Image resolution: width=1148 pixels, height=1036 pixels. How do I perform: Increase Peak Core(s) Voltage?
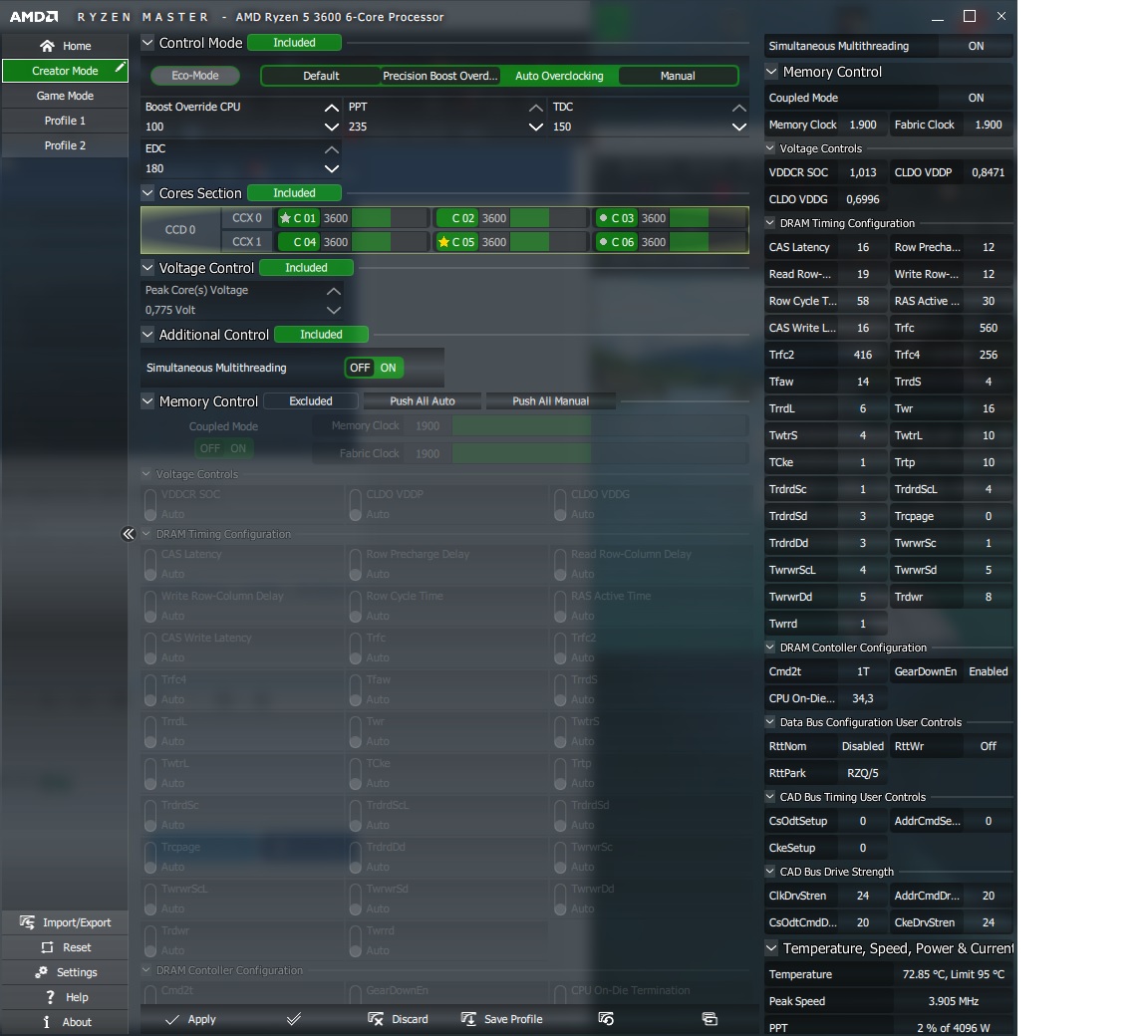[x=333, y=291]
